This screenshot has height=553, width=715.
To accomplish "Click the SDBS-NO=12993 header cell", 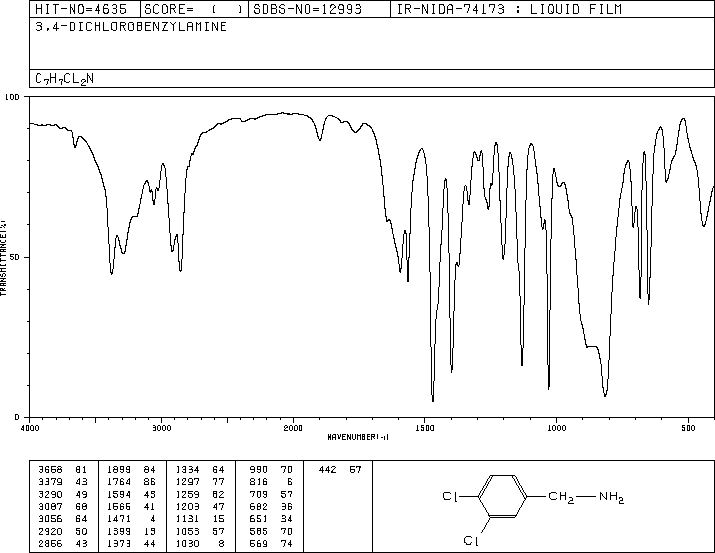I will pos(319,9).
